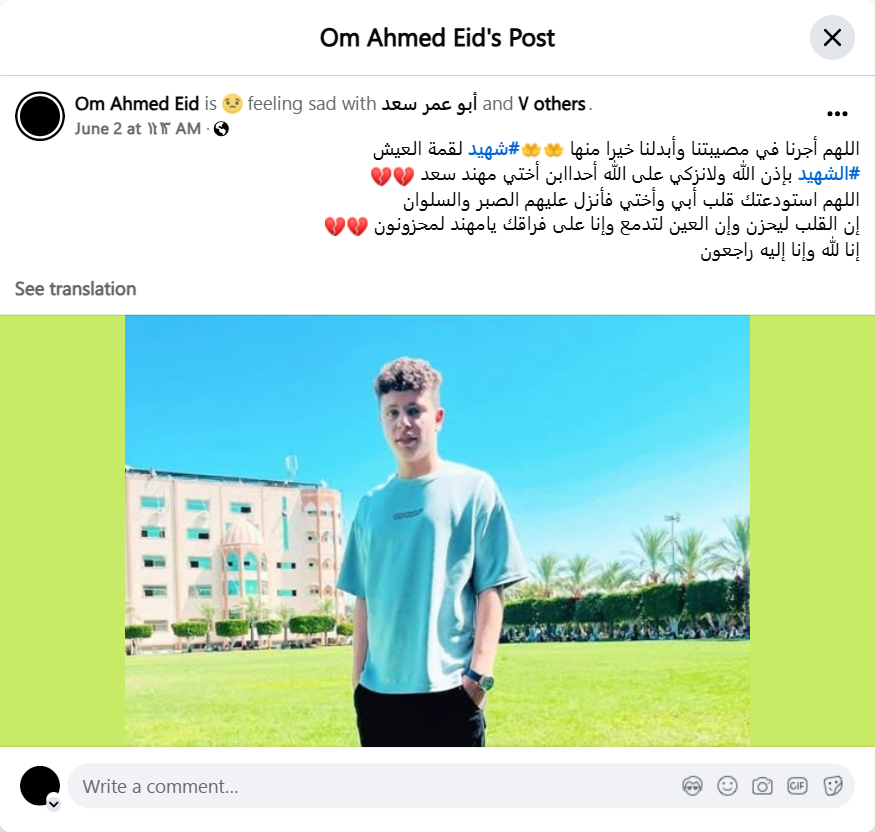Click the #شهيد hashtag in first line

[x=493, y=149]
